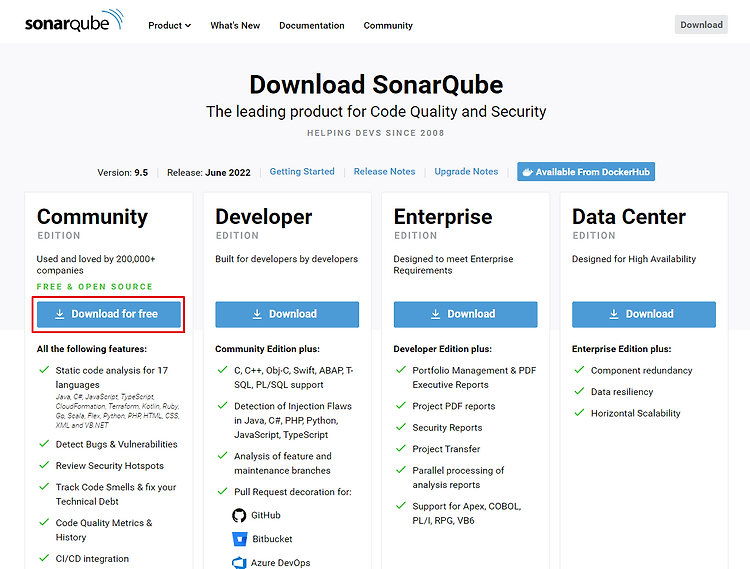Click download arrow icon in Developer button
Viewport: 750px width, 569px height.
point(257,314)
